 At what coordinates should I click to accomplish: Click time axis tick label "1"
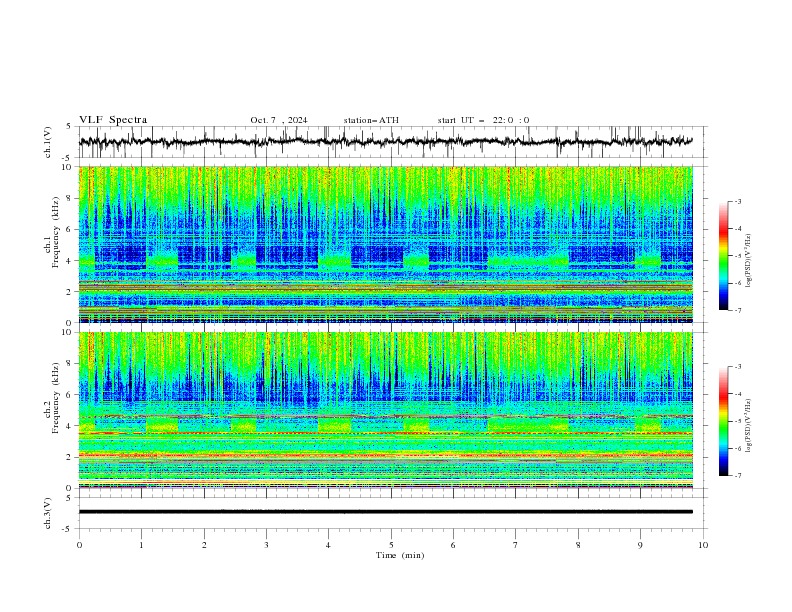[141, 545]
